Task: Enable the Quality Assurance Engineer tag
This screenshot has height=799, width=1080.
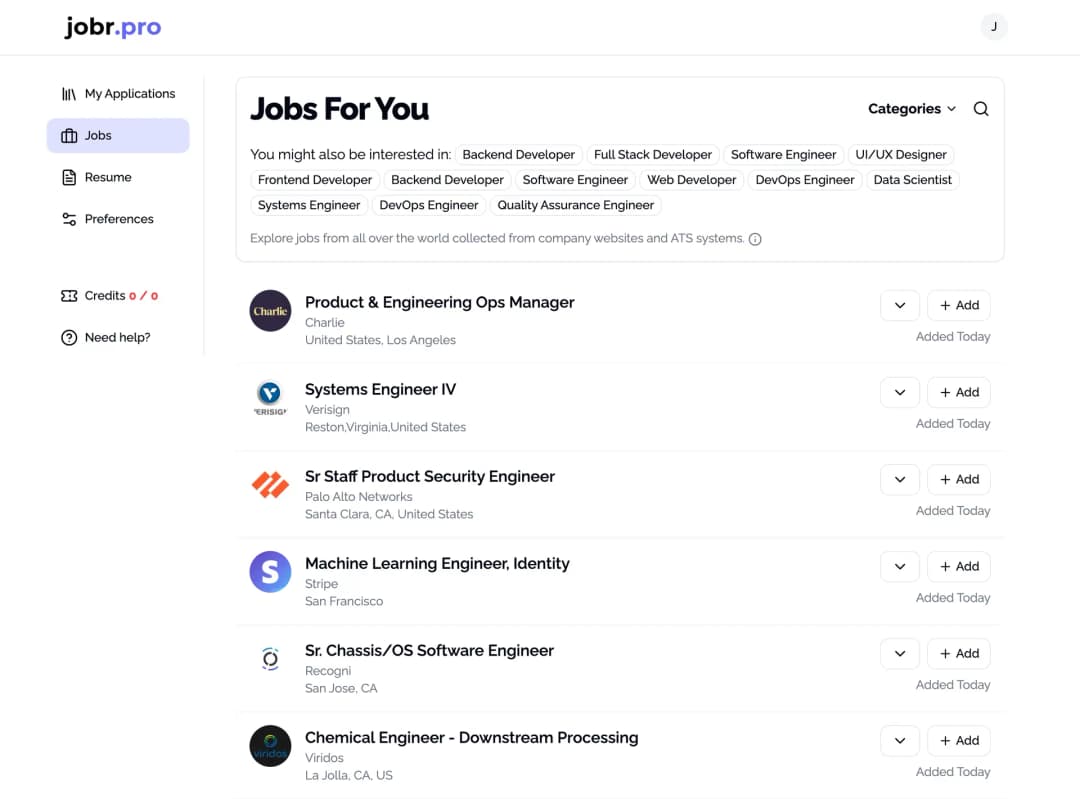Action: [576, 204]
